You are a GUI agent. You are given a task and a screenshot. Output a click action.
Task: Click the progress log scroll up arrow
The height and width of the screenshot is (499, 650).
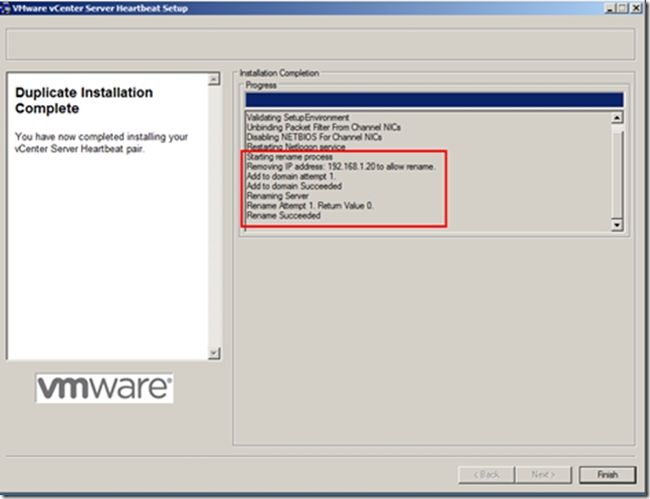click(x=617, y=118)
